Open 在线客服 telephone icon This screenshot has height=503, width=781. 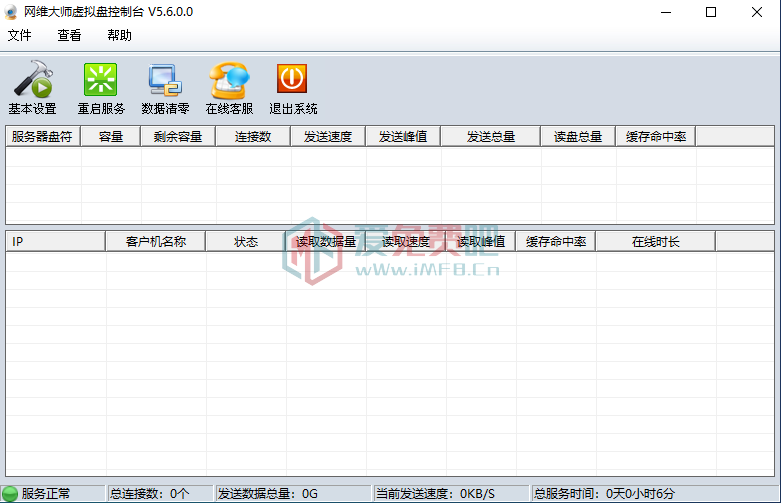pos(229,80)
